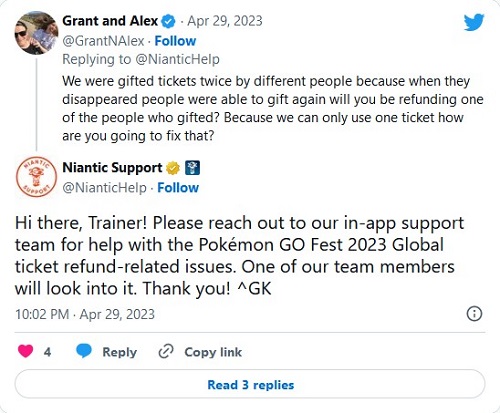Open Grant and Alex's profile picture
Viewport: 500px width, 413px height.
click(36, 33)
